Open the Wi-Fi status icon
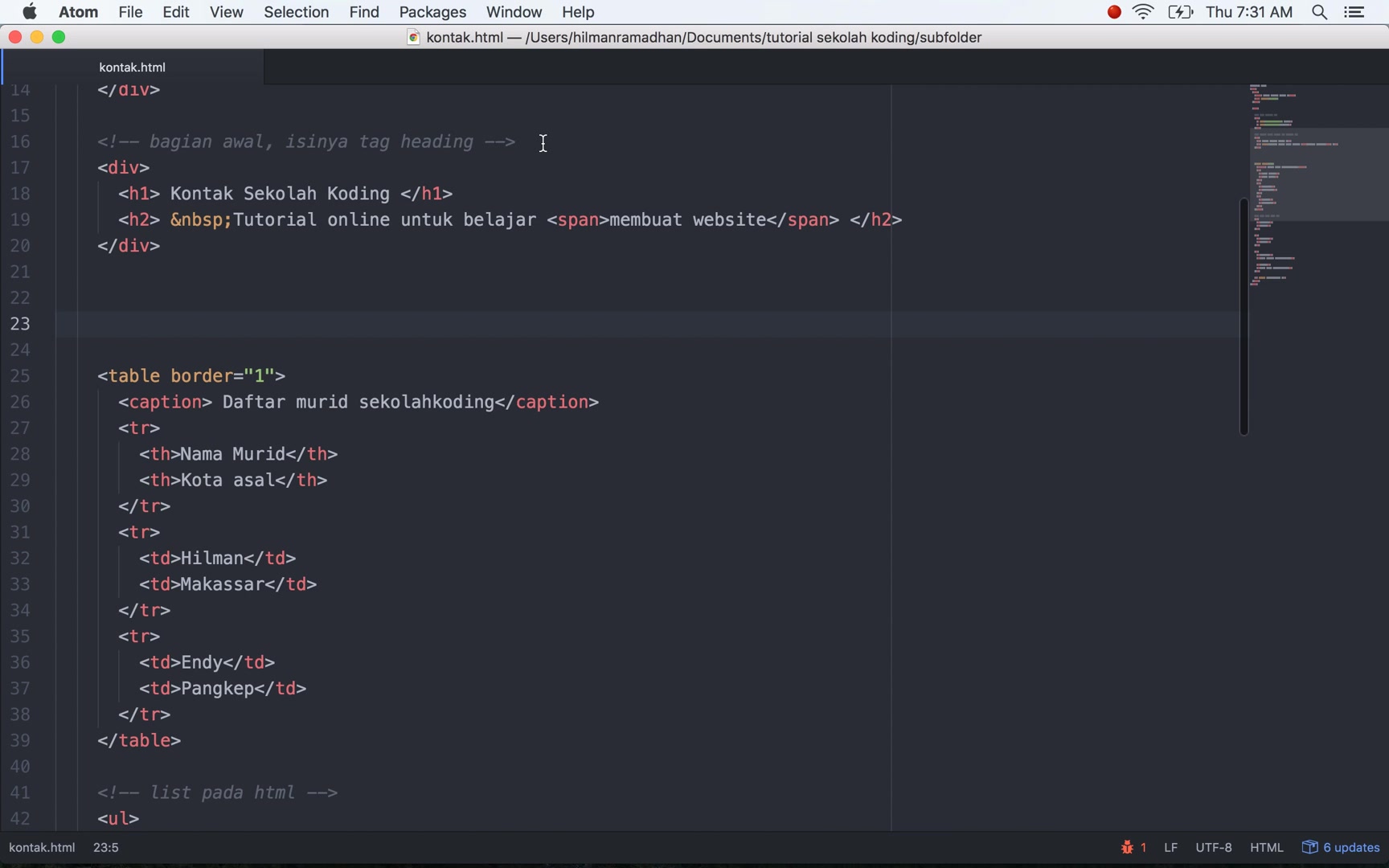Viewport: 1389px width, 868px height. pos(1143,12)
